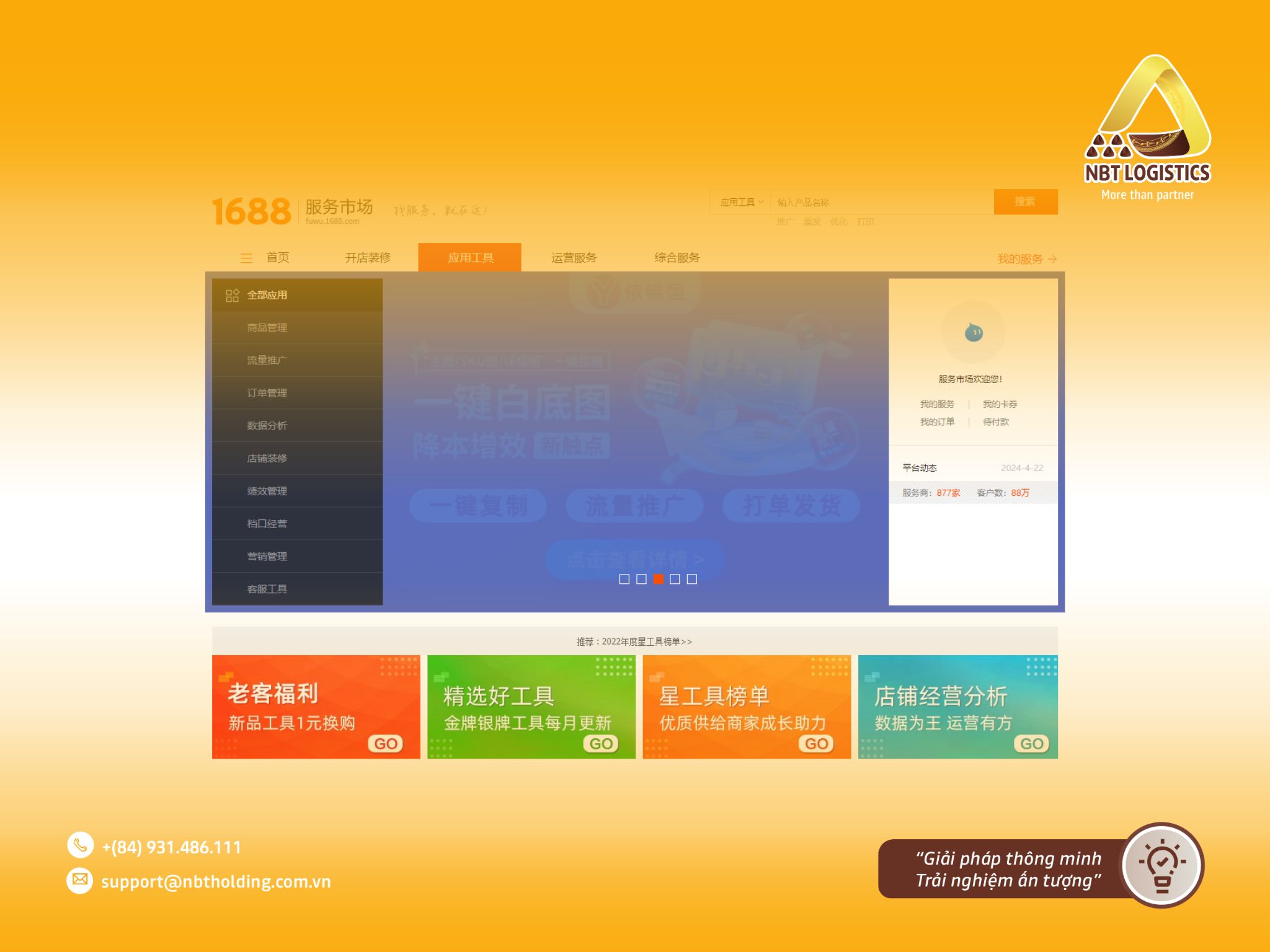Click GO on the 店铺经营分析 card
This screenshot has height=952, width=1270.
pyautogui.click(x=1031, y=744)
